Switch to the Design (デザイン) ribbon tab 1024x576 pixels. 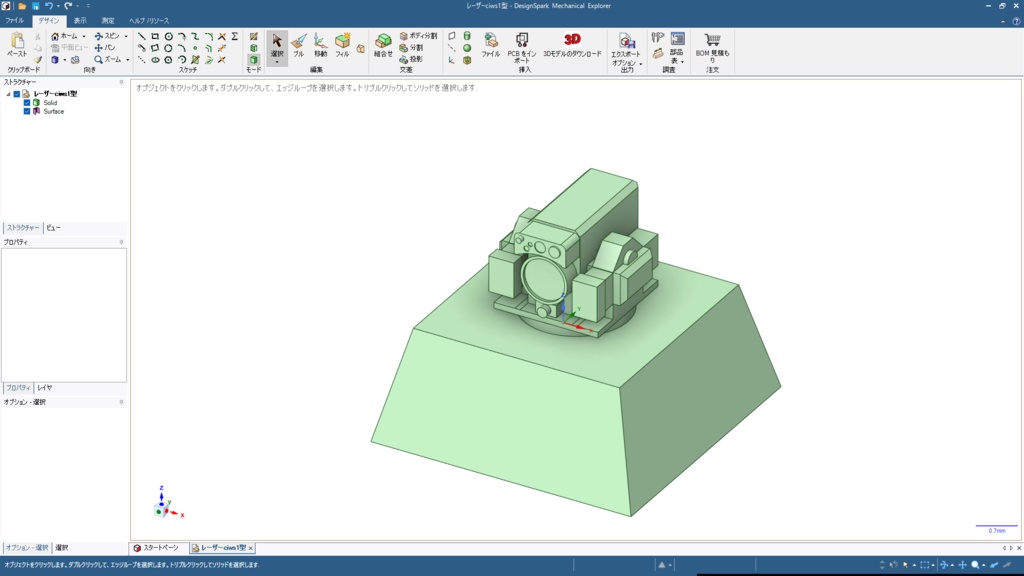48,21
